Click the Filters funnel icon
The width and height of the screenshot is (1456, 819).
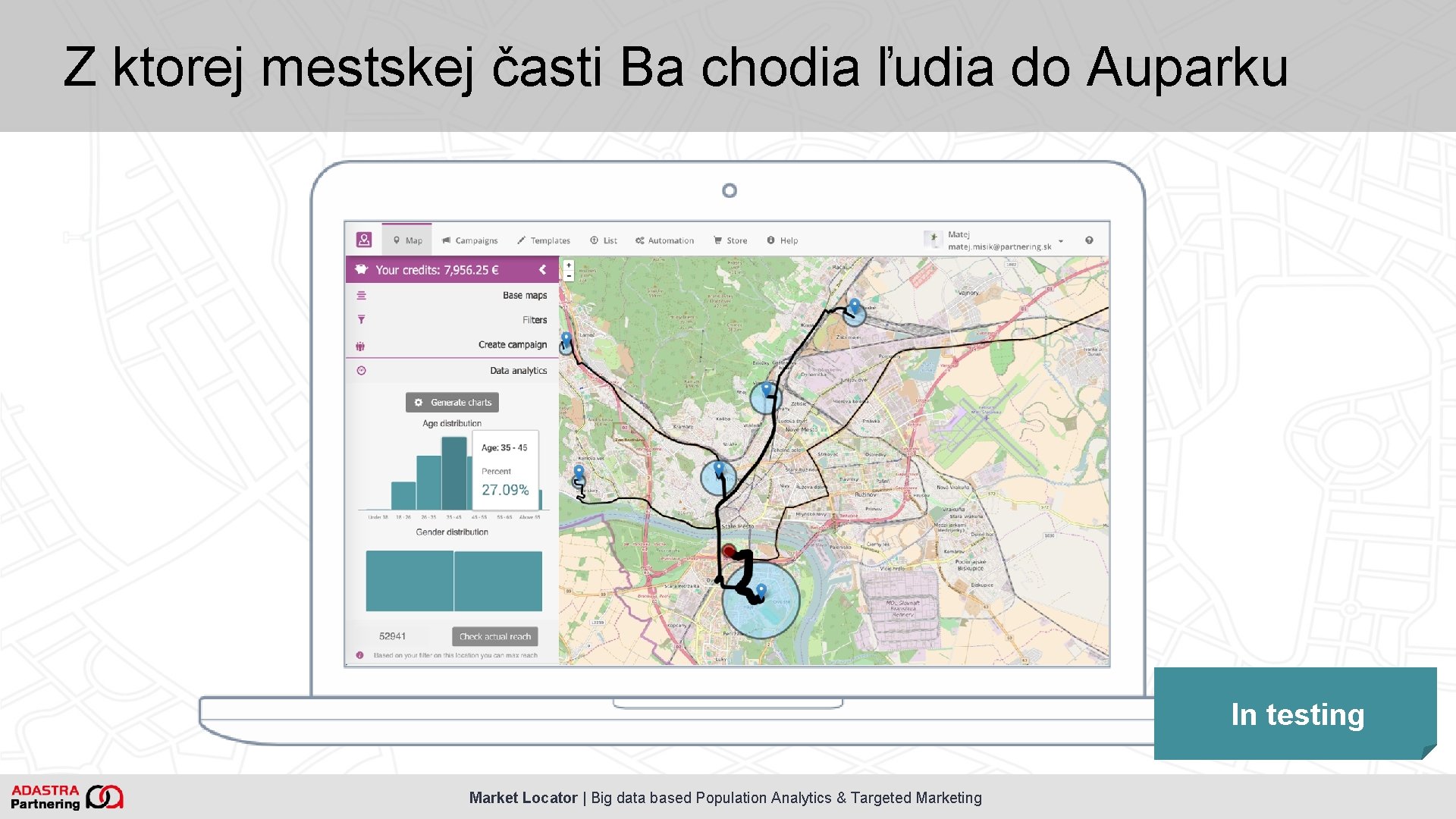tap(362, 319)
